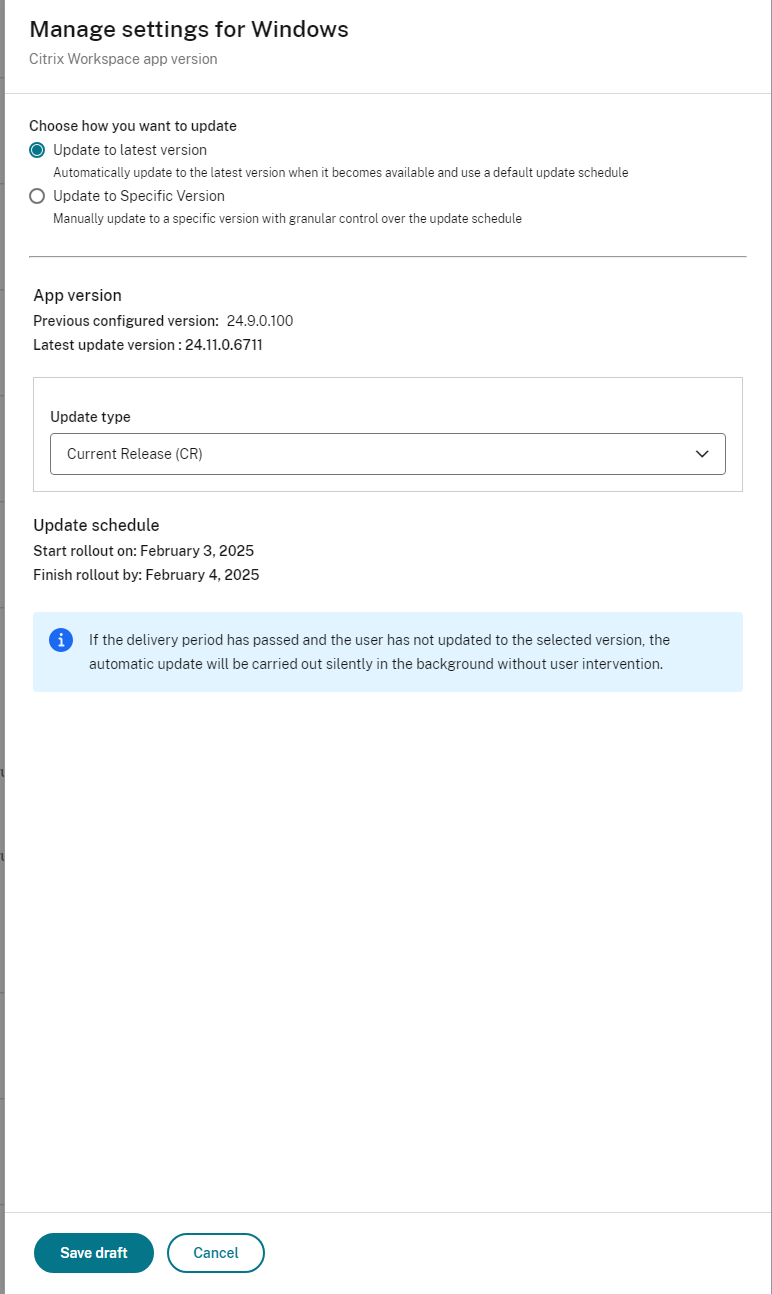Click the selected radio indicator for latest version
772x1294 pixels.
tap(36, 149)
